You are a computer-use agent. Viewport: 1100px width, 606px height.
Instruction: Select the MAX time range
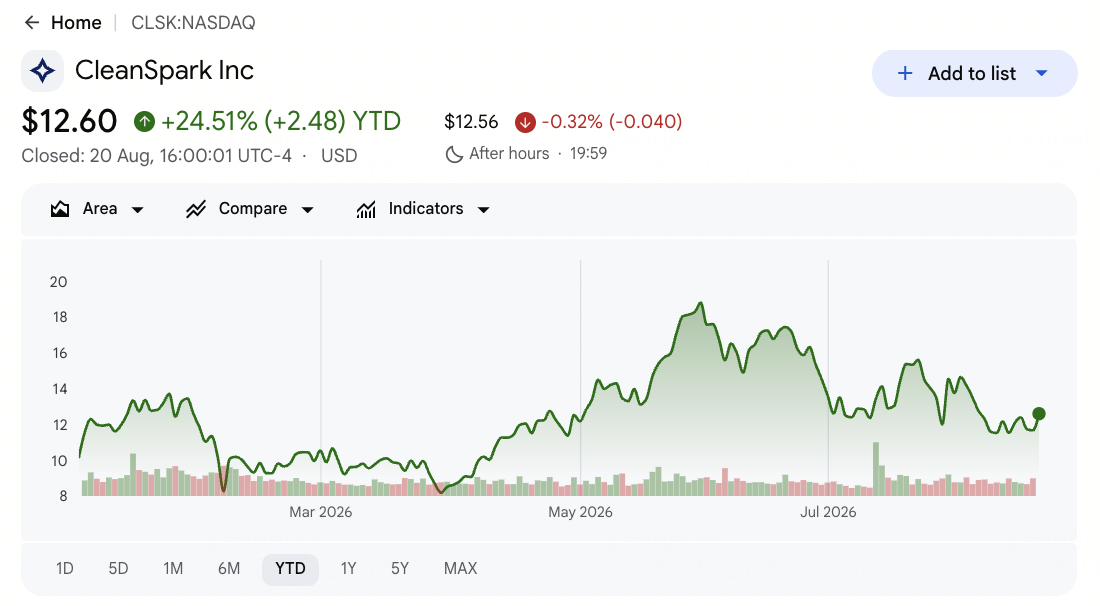(460, 568)
